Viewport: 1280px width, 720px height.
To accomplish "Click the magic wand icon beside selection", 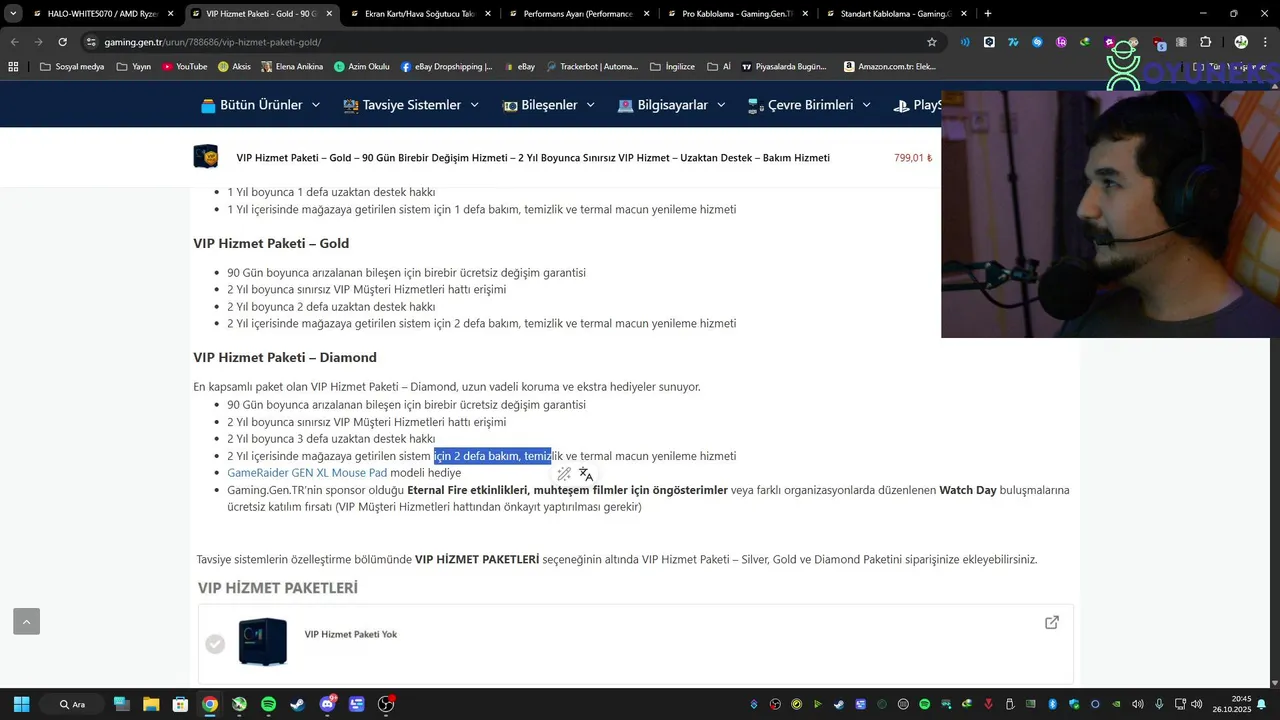I will 564,474.
